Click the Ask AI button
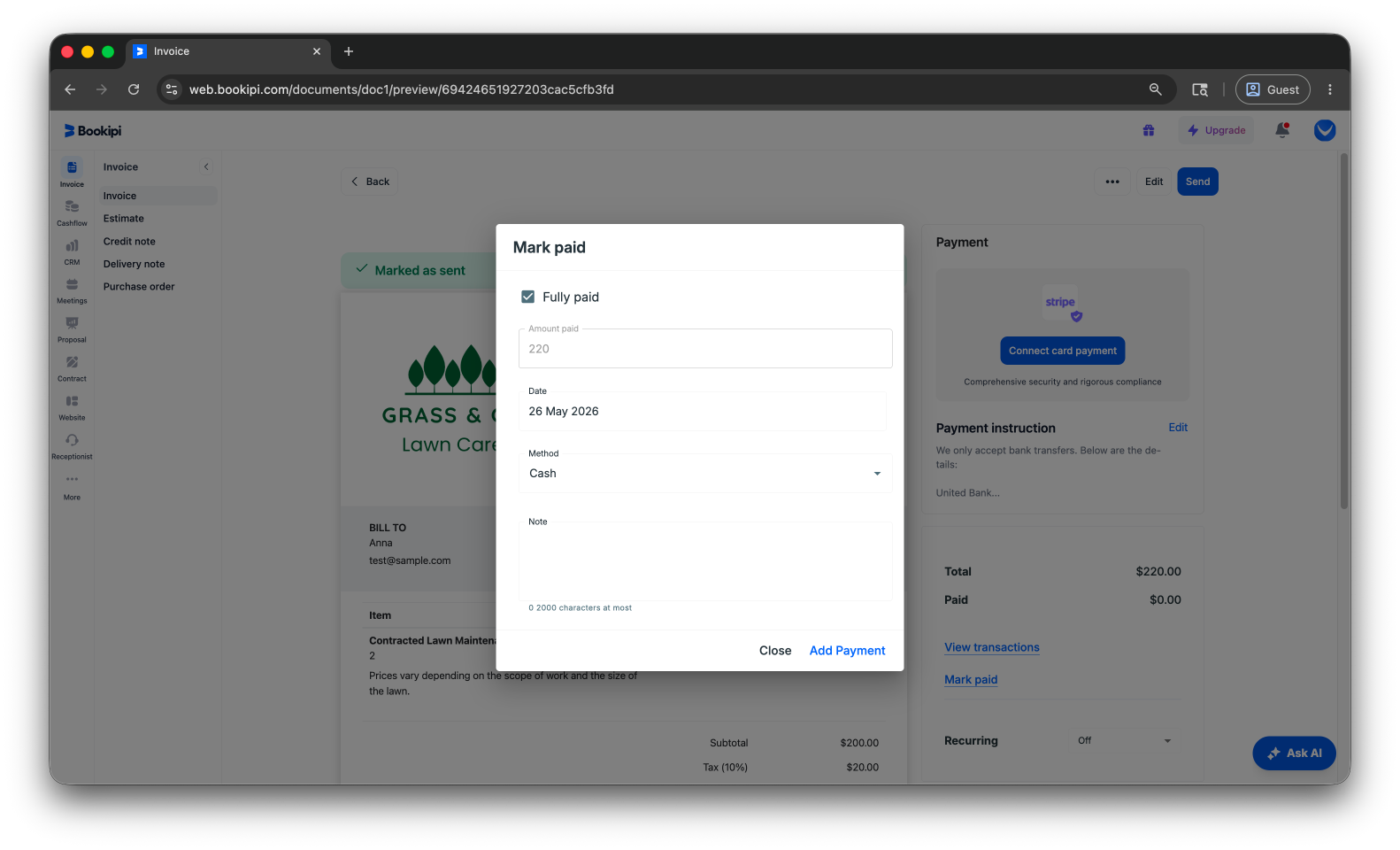The image size is (1400, 850). [x=1294, y=753]
